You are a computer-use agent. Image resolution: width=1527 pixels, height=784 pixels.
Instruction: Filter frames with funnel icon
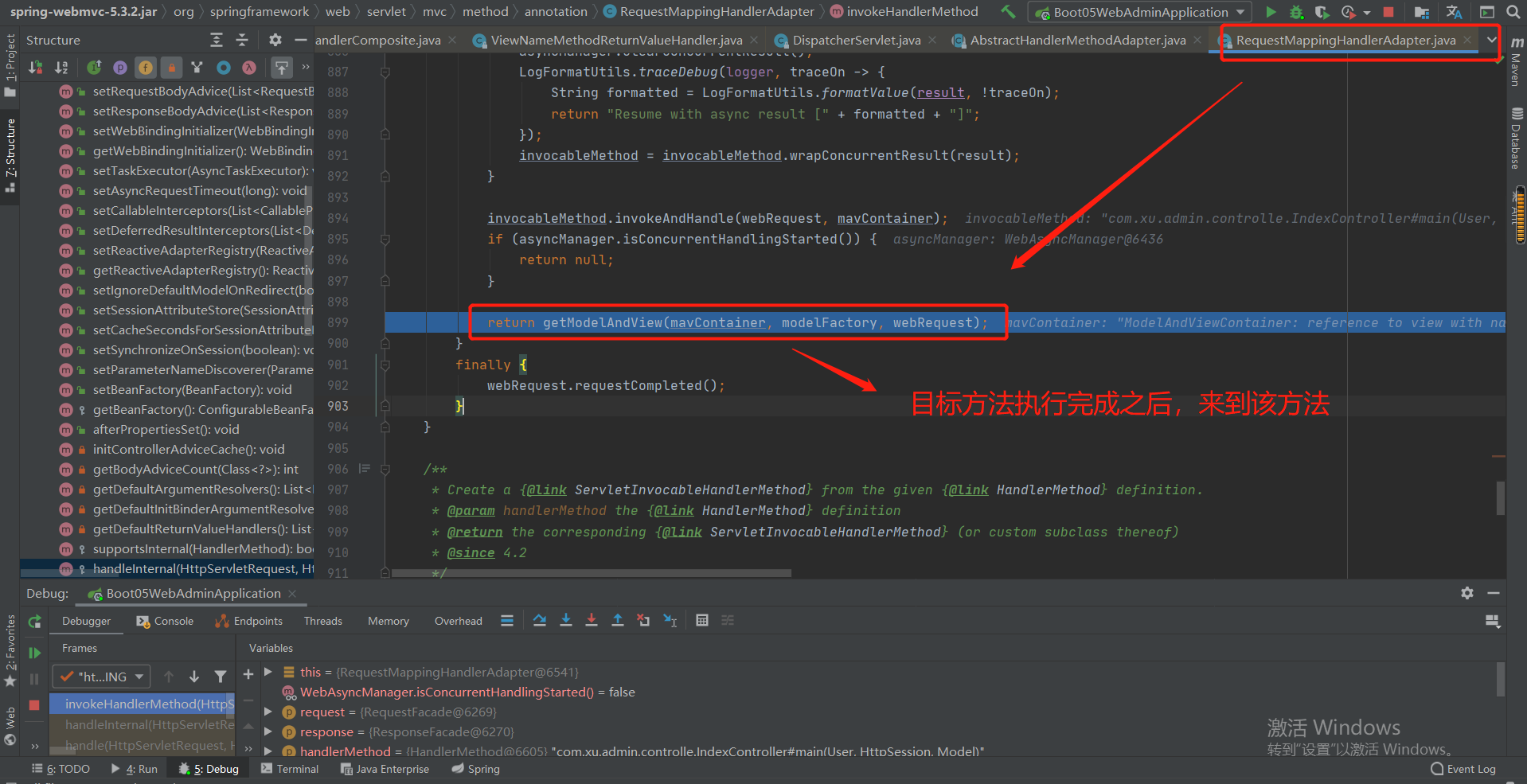tap(221, 677)
